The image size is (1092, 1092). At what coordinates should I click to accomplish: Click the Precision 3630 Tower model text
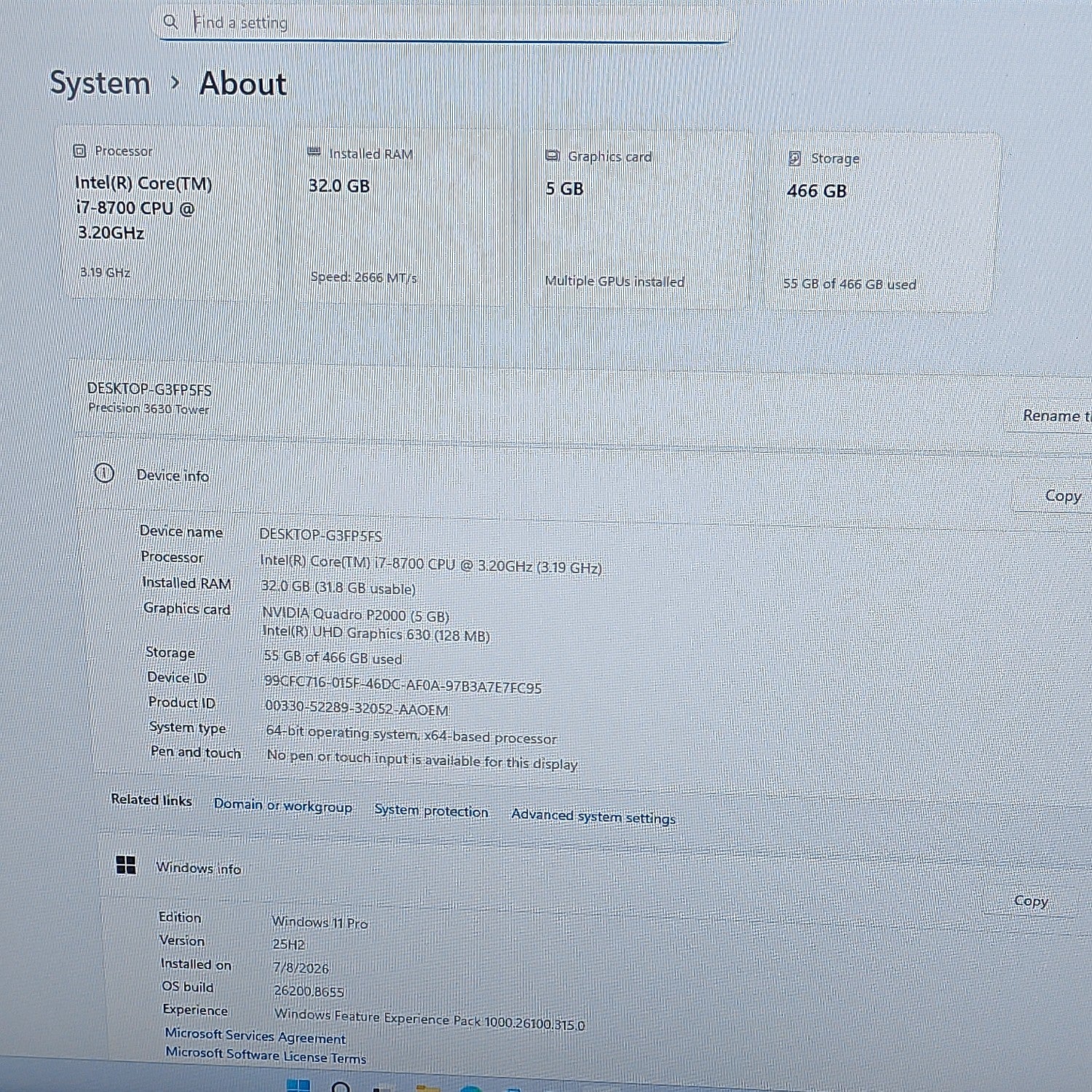[x=149, y=408]
